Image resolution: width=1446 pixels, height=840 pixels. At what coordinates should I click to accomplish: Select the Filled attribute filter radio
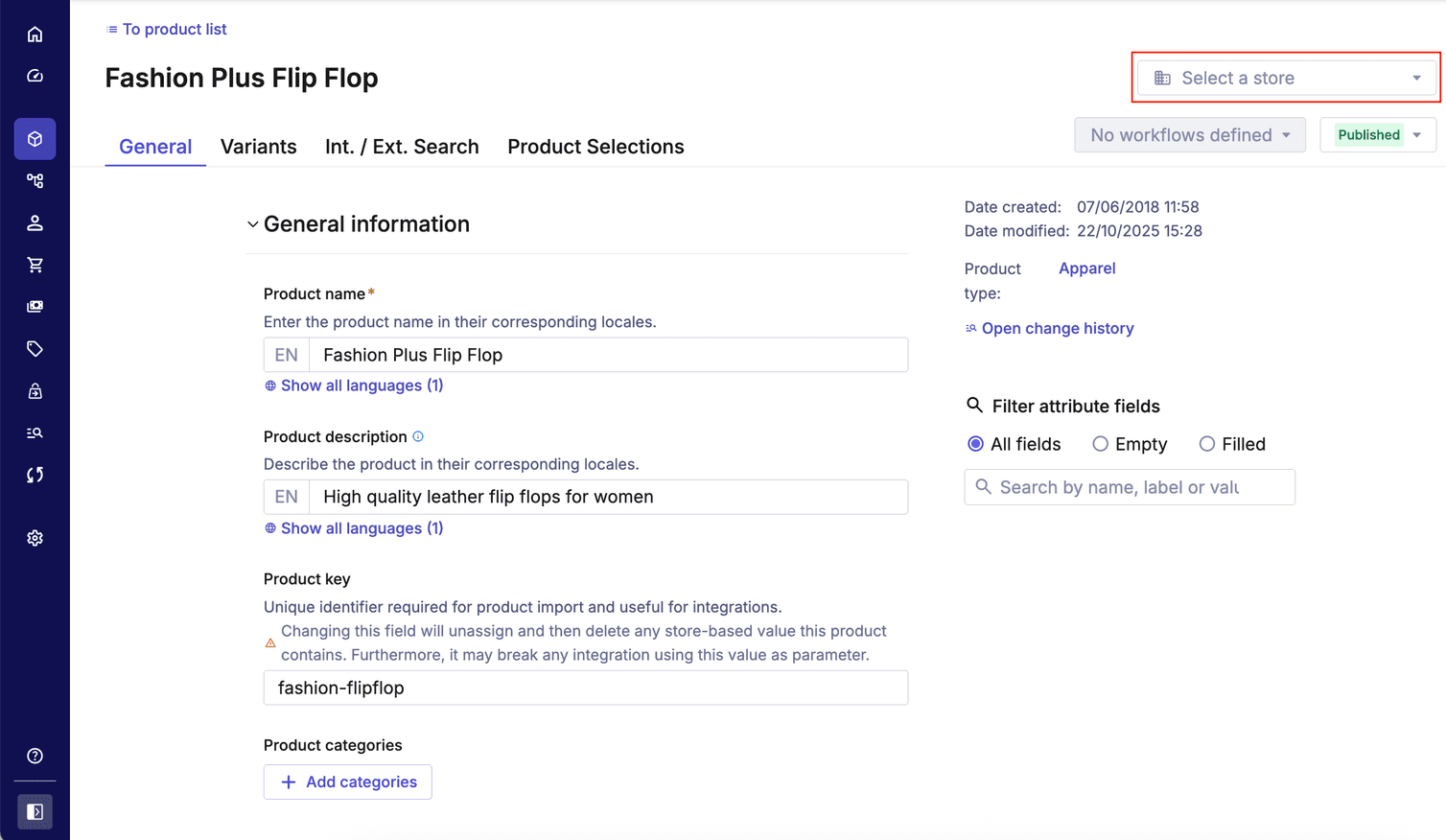(1206, 444)
